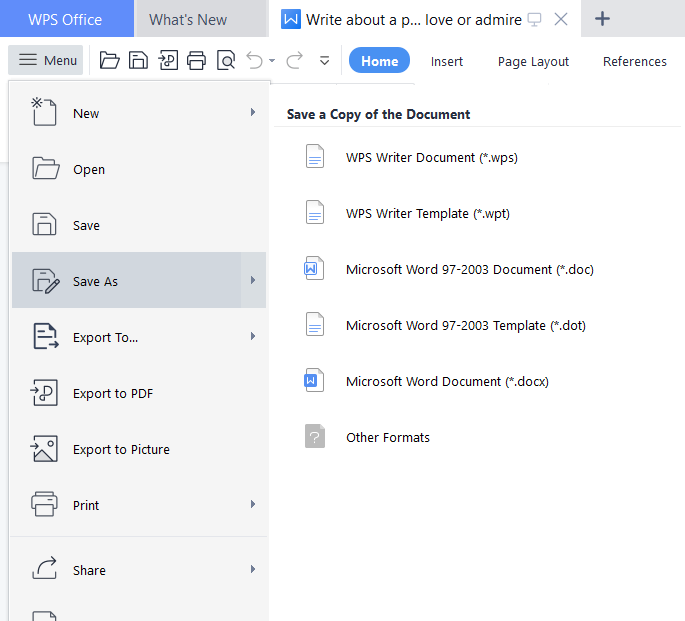The height and width of the screenshot is (621, 685).
Task: Switch to the WPS Office tab
Action: click(67, 19)
